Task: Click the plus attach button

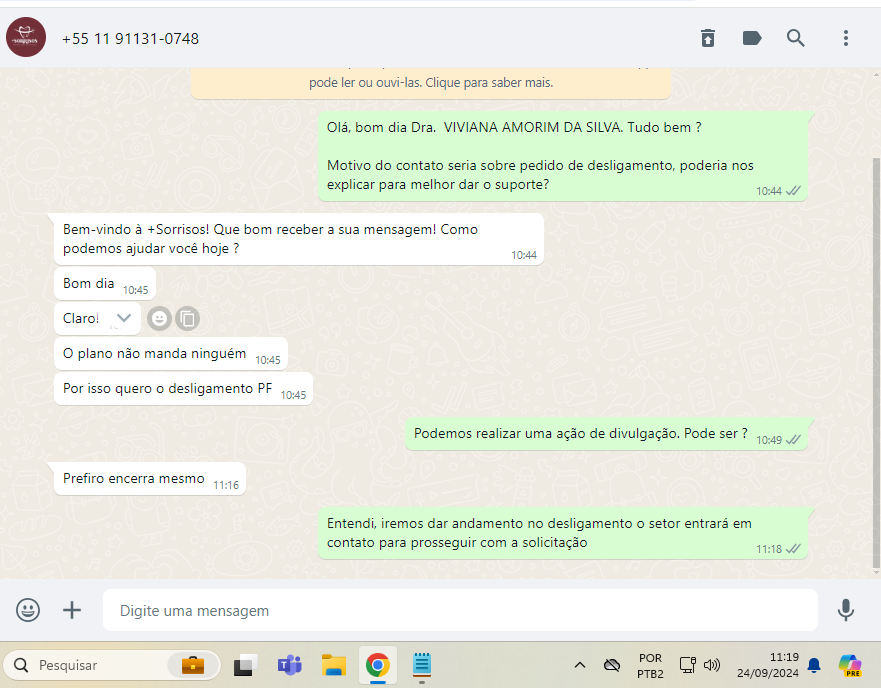Action: pyautogui.click(x=72, y=610)
